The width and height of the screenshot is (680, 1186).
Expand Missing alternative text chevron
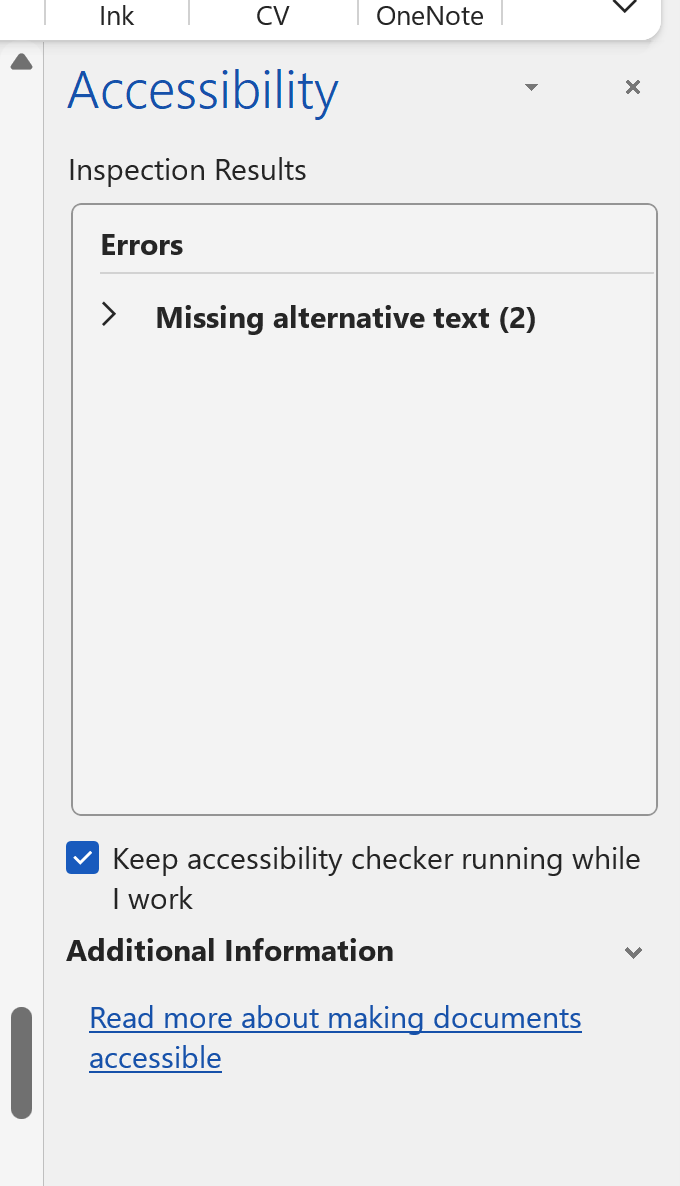[x=109, y=316]
